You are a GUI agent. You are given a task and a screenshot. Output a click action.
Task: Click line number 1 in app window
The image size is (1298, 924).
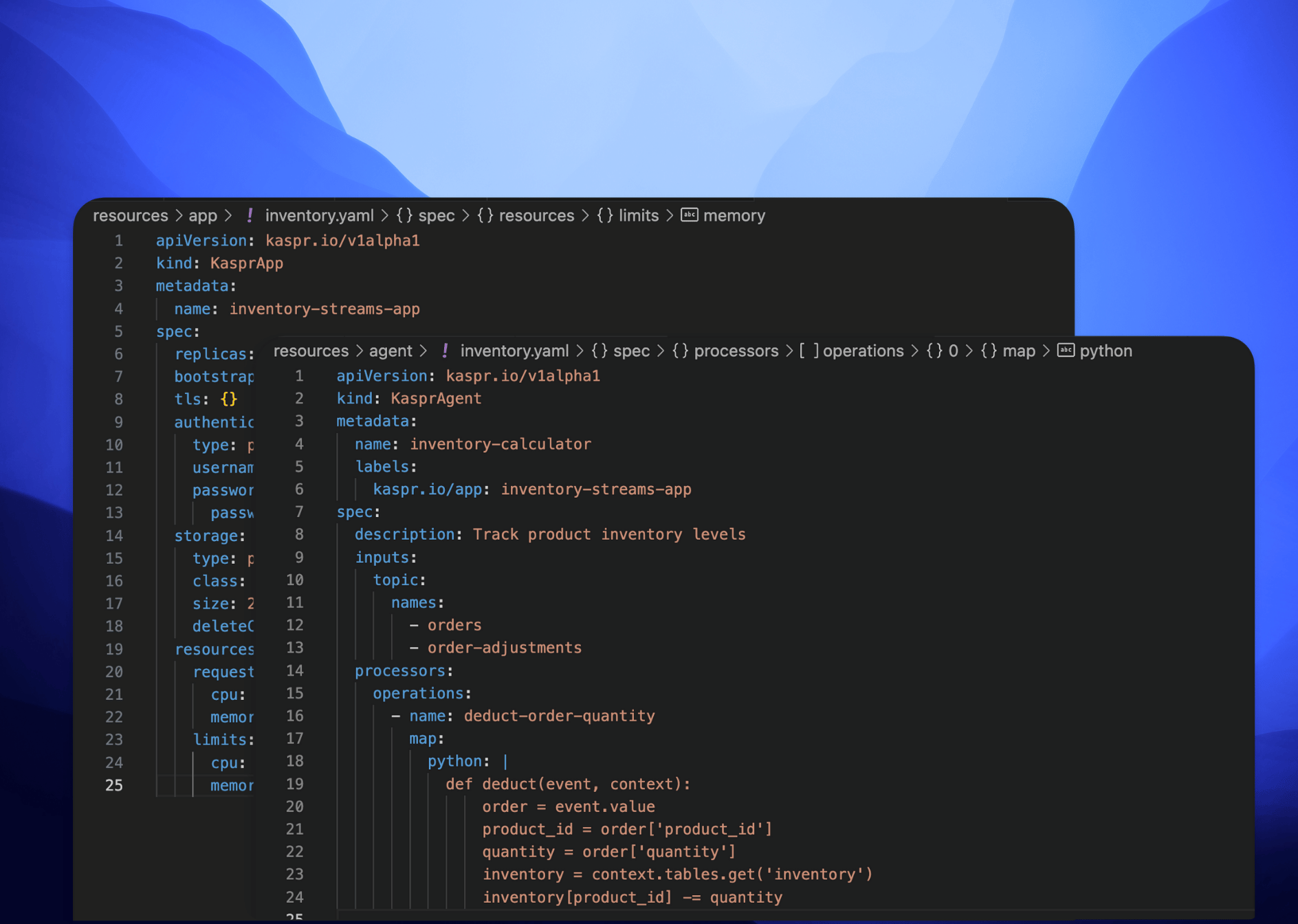click(119, 241)
